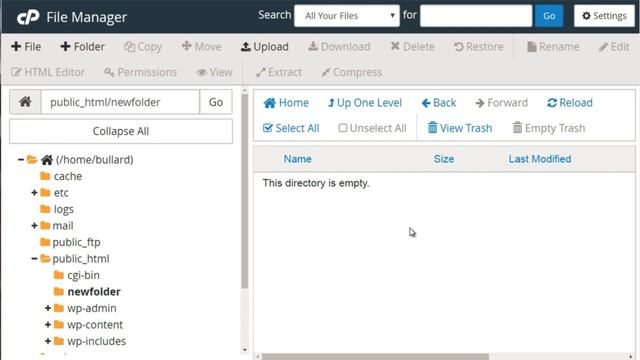The width and height of the screenshot is (640, 360).
Task: Collapse the public_html folder
Action: [x=34, y=259]
